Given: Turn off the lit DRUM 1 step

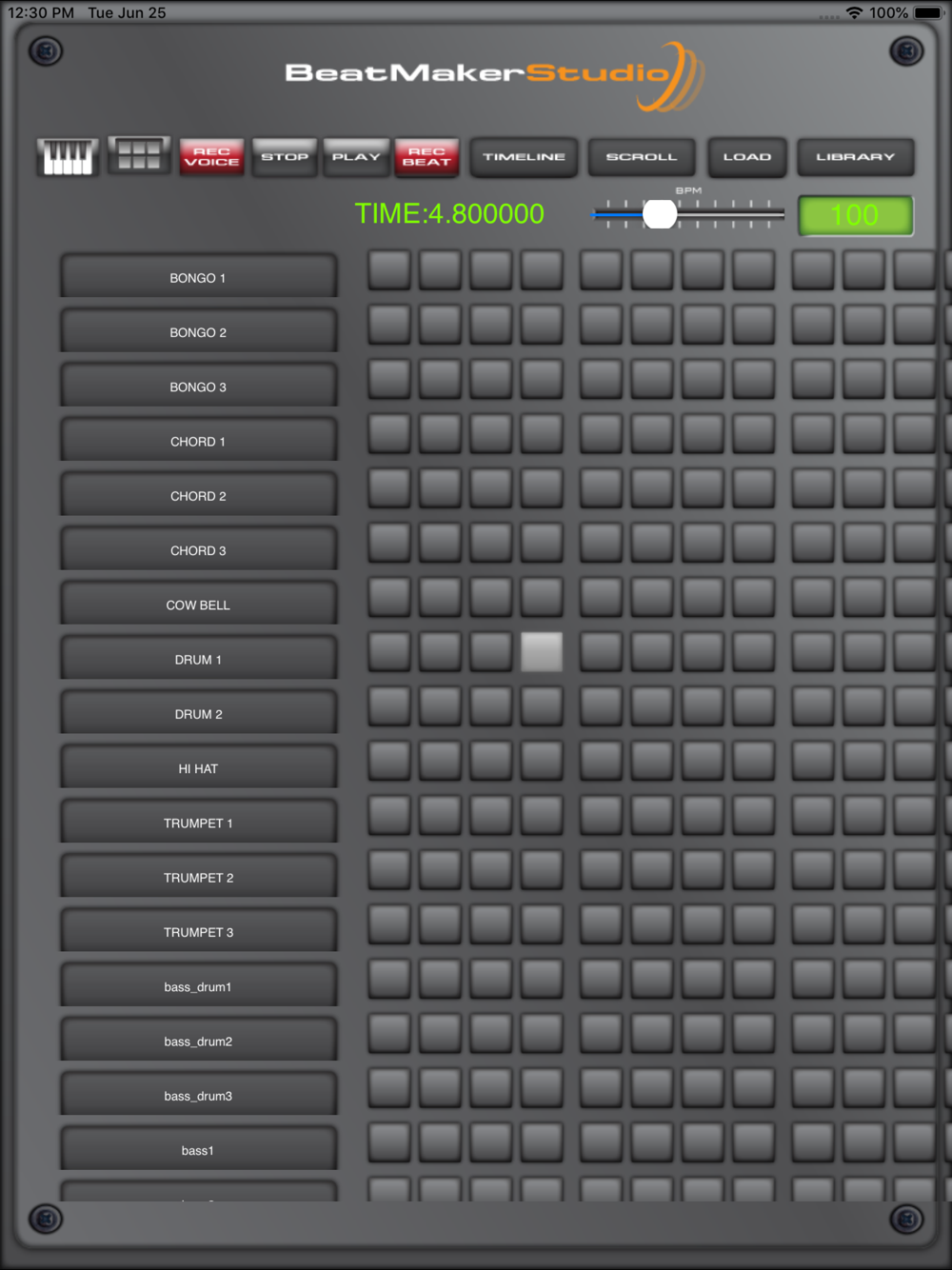Looking at the screenshot, I should pos(542,651).
